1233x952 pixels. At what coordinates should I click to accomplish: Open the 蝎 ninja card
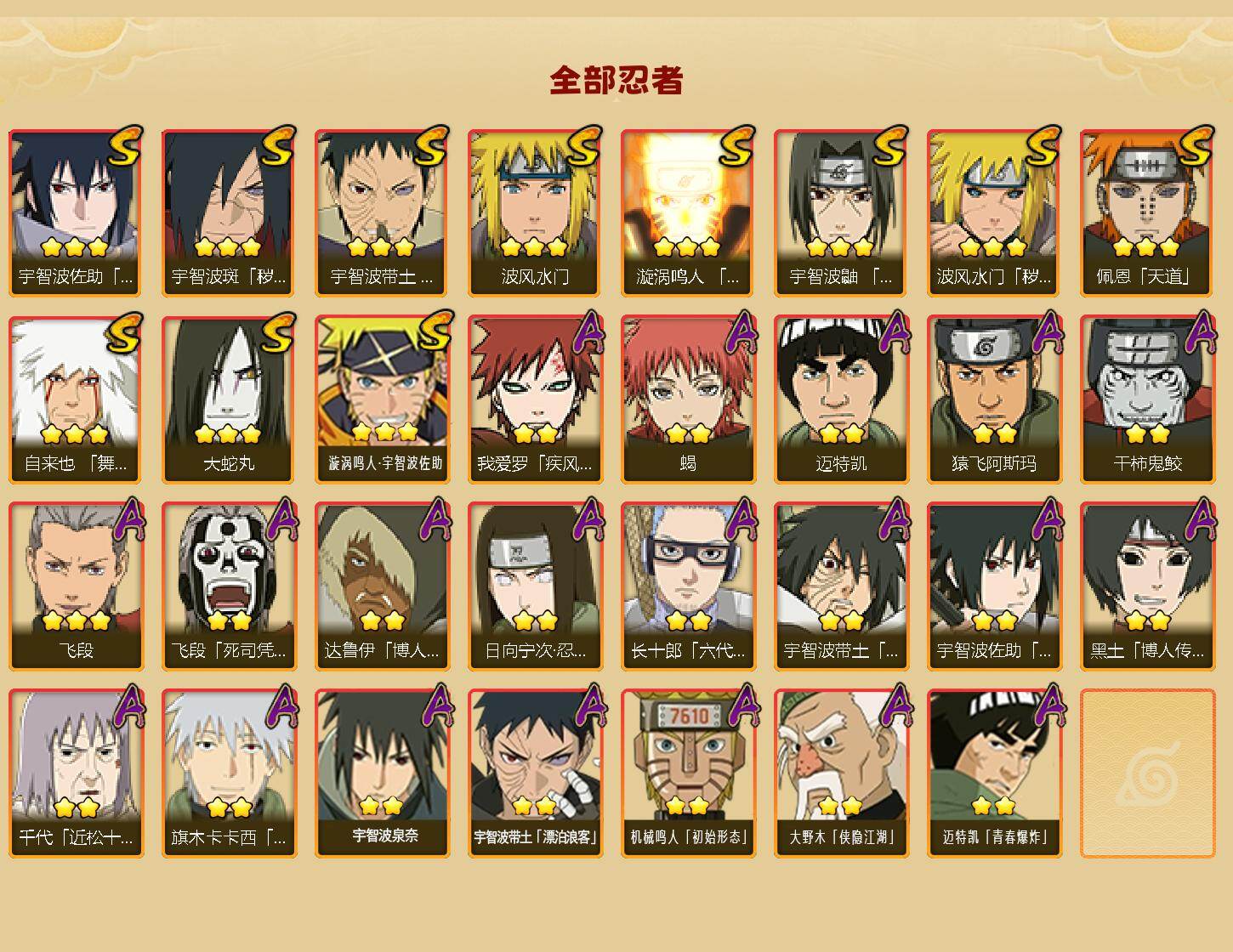pos(688,399)
